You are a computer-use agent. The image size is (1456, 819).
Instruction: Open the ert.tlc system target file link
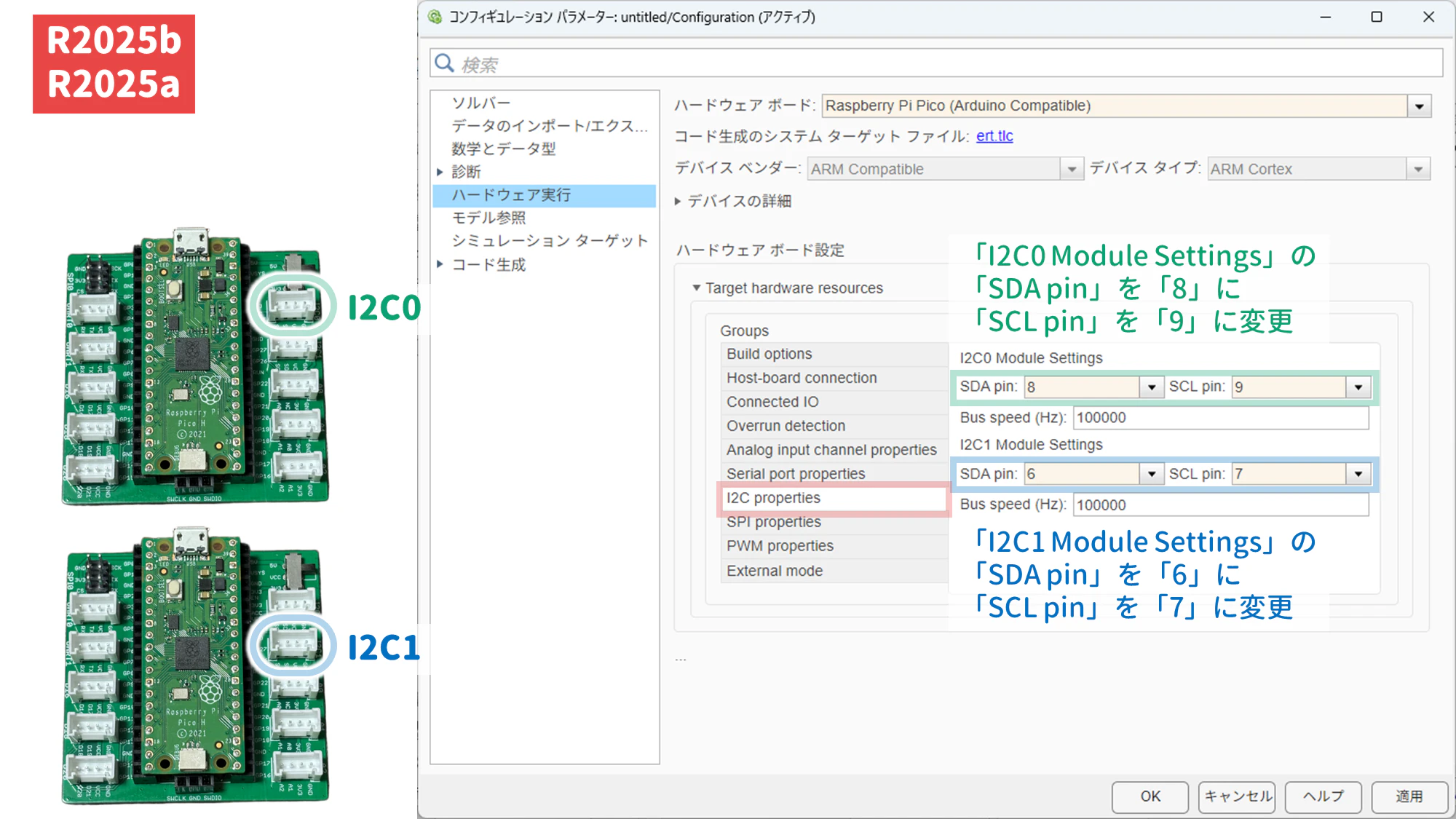pyautogui.click(x=994, y=136)
